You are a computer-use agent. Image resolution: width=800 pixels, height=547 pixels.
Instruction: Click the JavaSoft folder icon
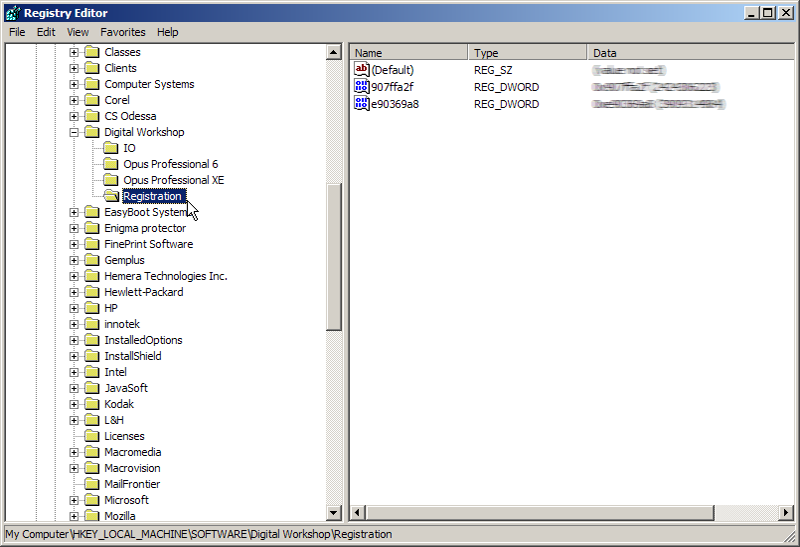tap(92, 388)
